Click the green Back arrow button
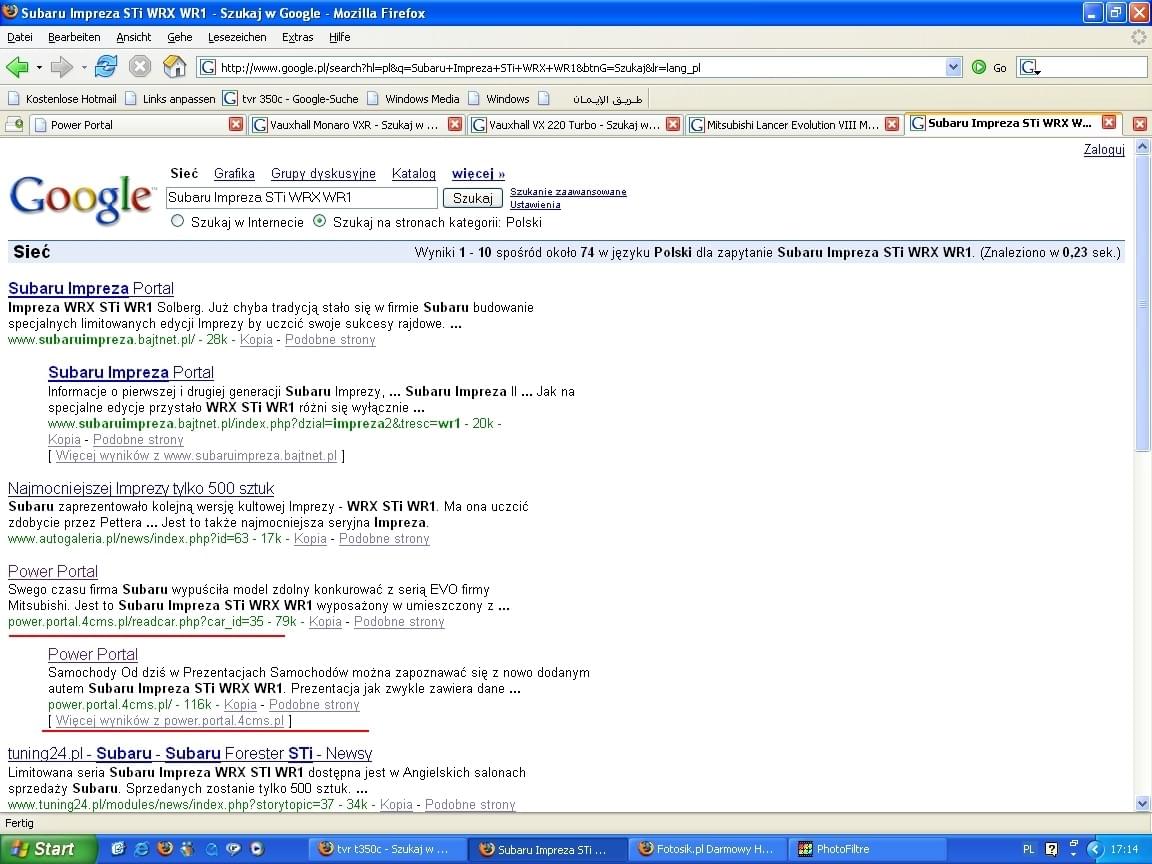This screenshot has width=1152, height=864. [17, 68]
